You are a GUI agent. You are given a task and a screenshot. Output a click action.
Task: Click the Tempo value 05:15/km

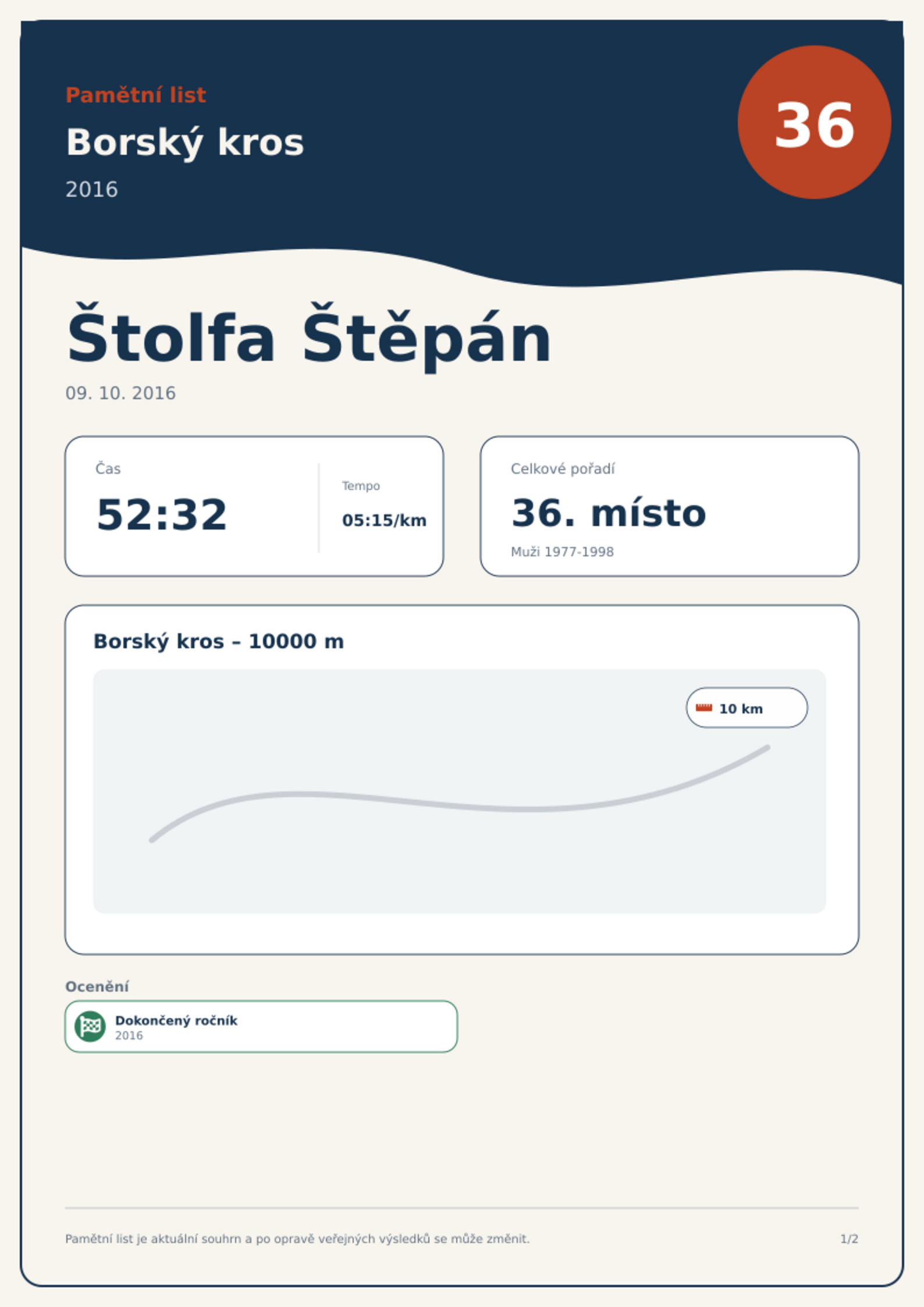tap(384, 520)
